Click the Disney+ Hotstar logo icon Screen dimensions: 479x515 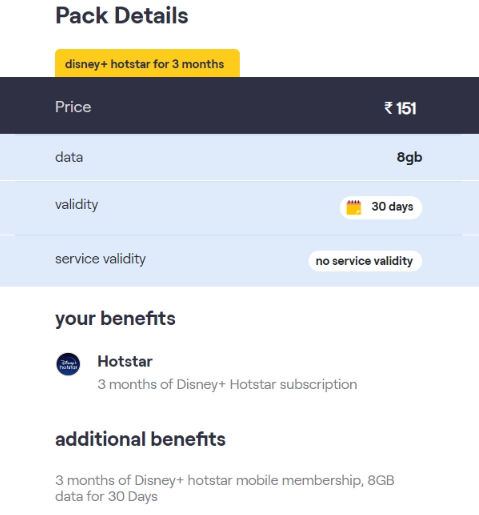pyautogui.click(x=68, y=364)
